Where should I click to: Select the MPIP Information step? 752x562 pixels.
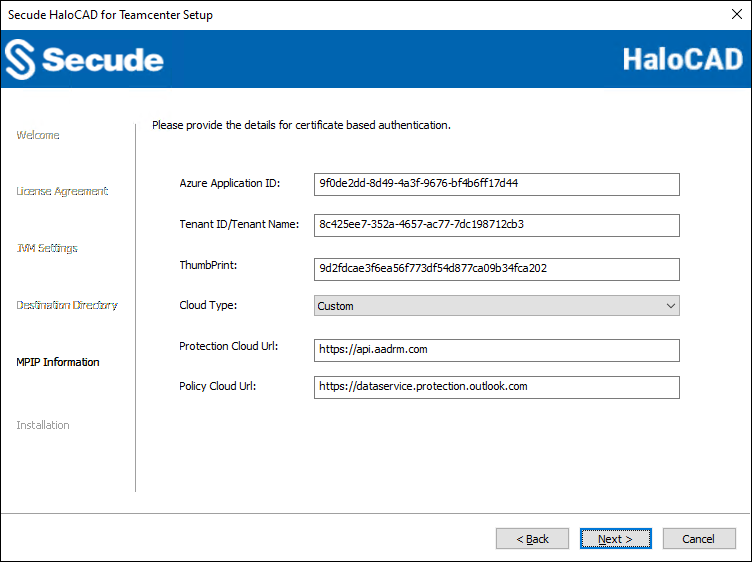(x=58, y=362)
